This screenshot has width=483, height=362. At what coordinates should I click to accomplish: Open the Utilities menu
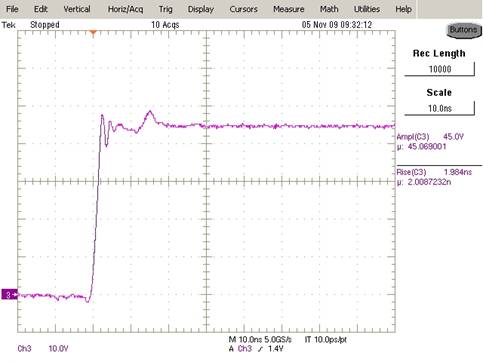pyautogui.click(x=367, y=9)
